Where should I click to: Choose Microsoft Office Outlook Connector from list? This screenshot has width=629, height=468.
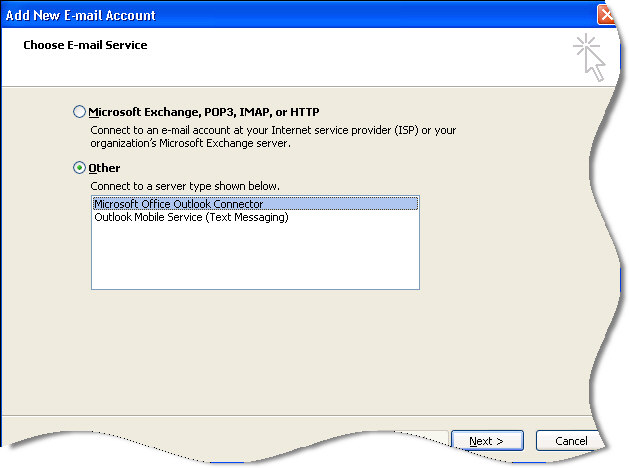[x=256, y=204]
